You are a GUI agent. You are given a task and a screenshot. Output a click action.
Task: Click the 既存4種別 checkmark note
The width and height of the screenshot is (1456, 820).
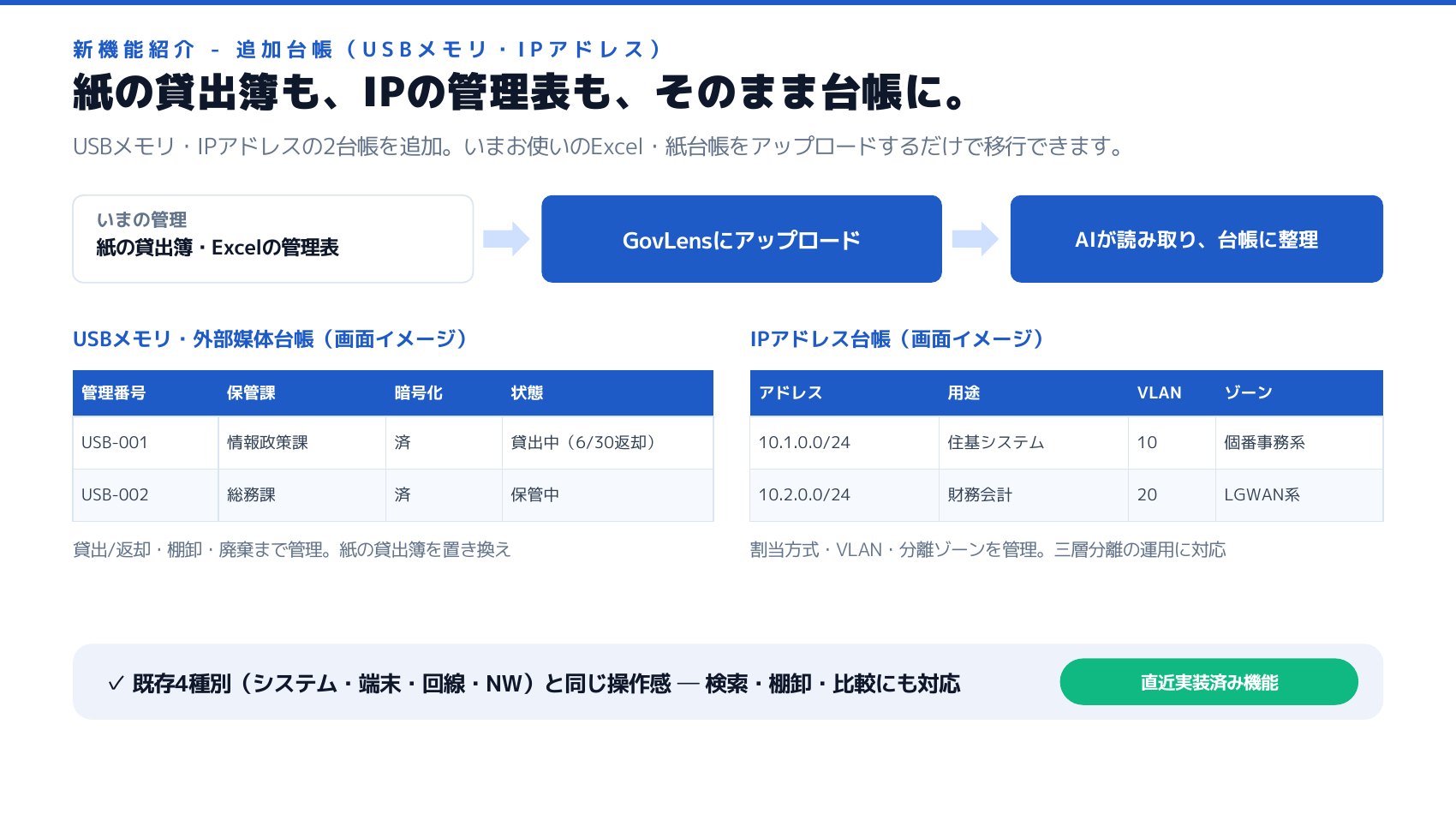[x=534, y=683]
